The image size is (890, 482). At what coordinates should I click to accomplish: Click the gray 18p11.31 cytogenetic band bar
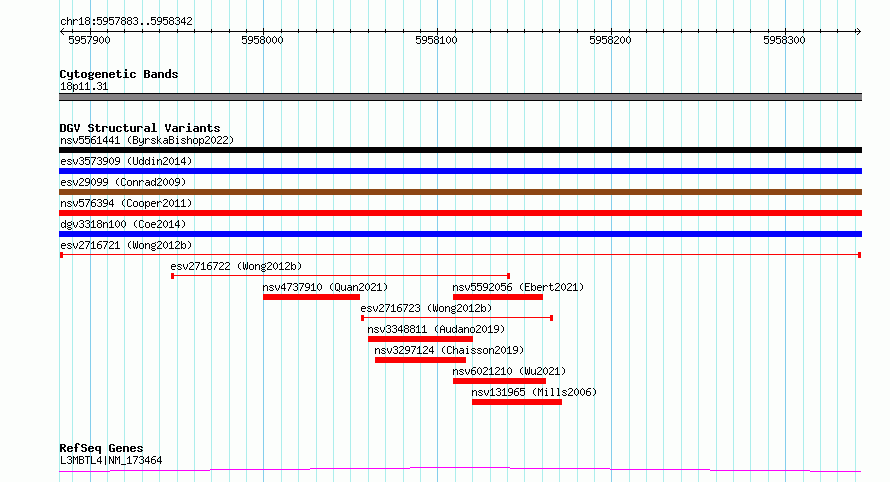click(460, 97)
